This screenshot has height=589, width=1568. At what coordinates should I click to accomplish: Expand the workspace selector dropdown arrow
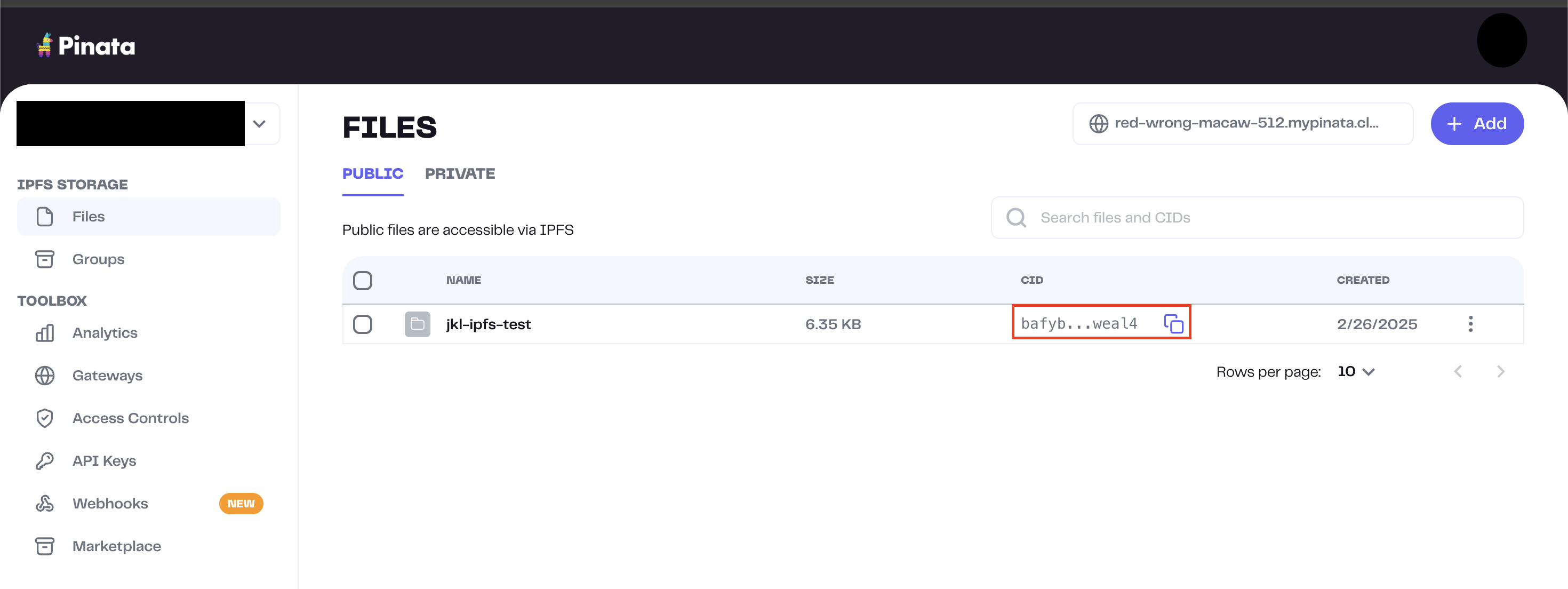coord(259,124)
